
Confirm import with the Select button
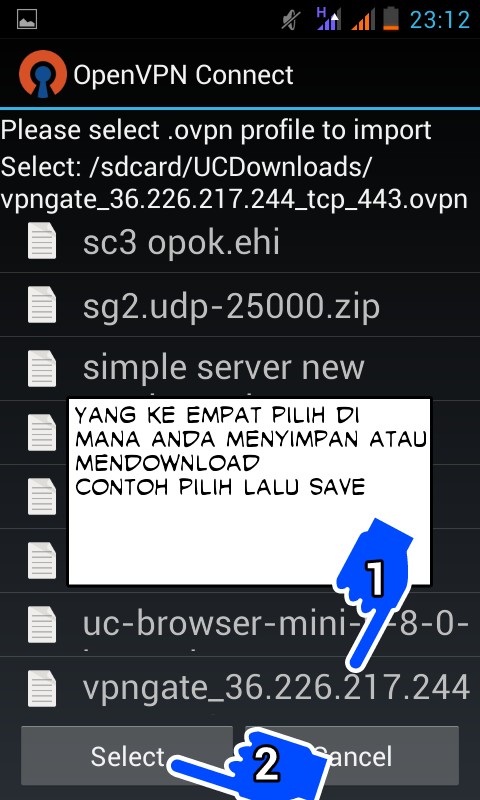(x=127, y=756)
